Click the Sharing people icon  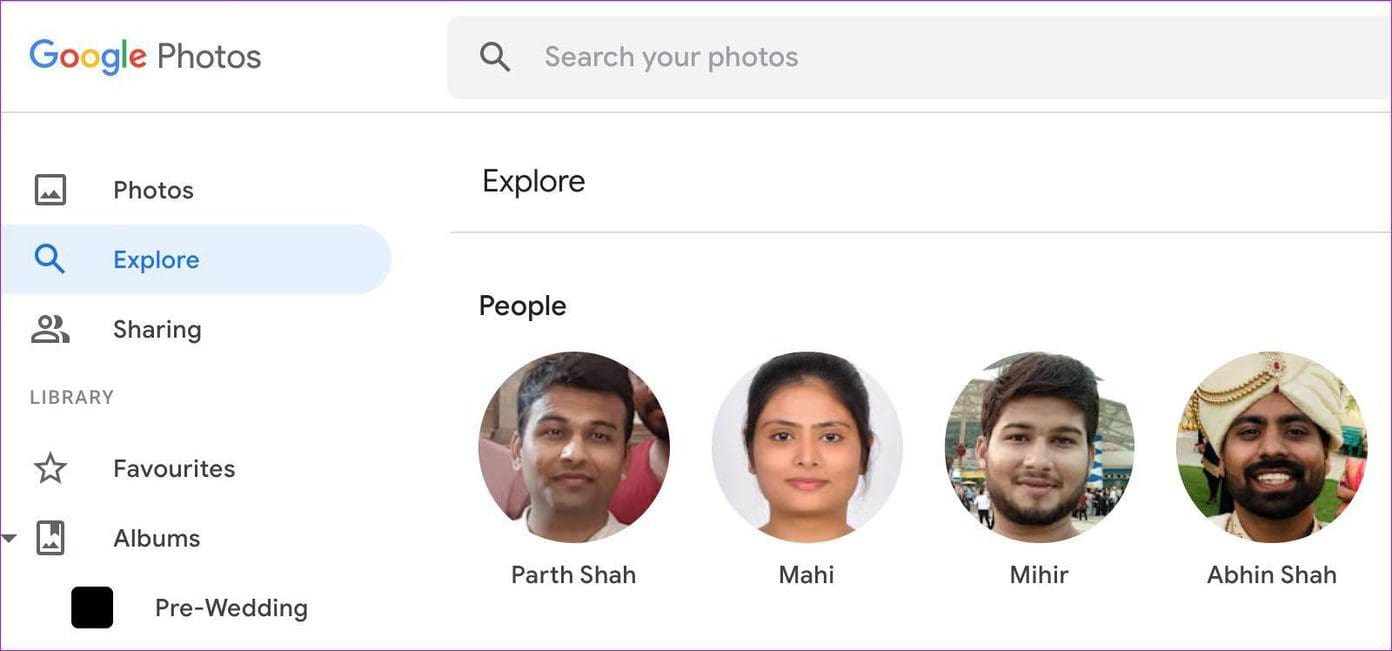49,329
